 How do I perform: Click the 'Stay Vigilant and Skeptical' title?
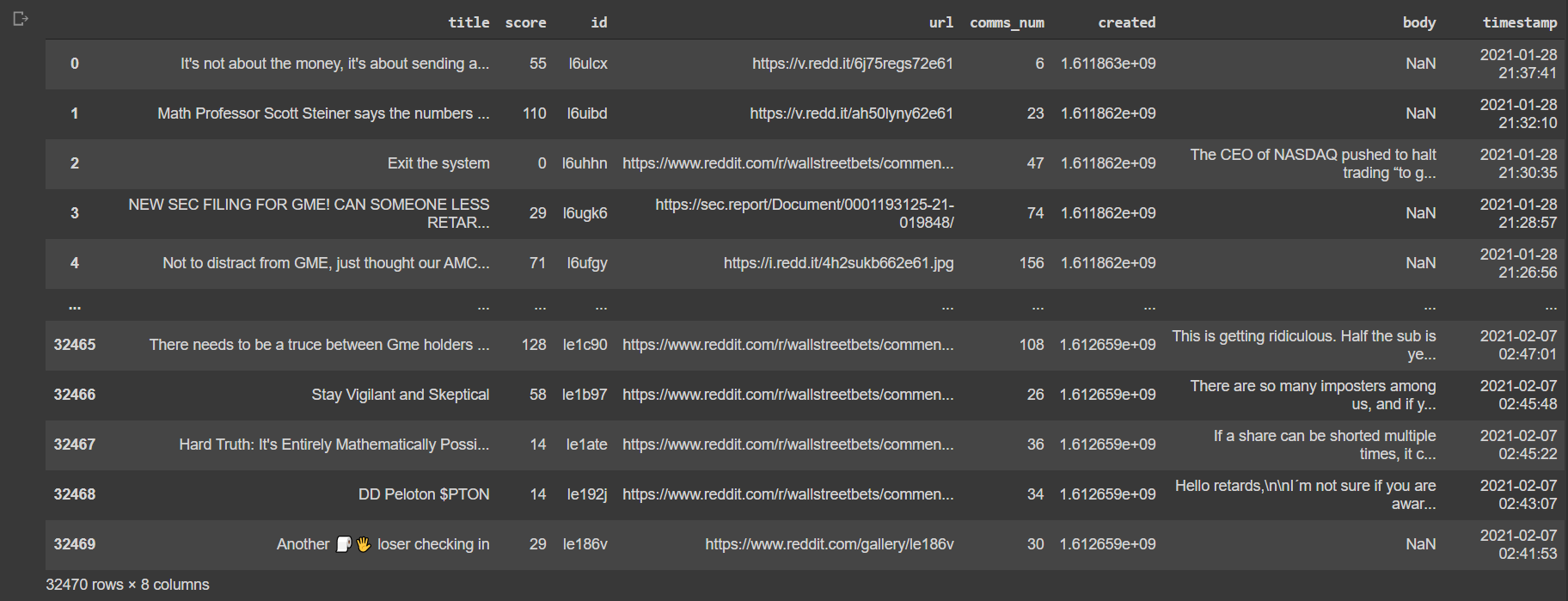click(x=401, y=395)
